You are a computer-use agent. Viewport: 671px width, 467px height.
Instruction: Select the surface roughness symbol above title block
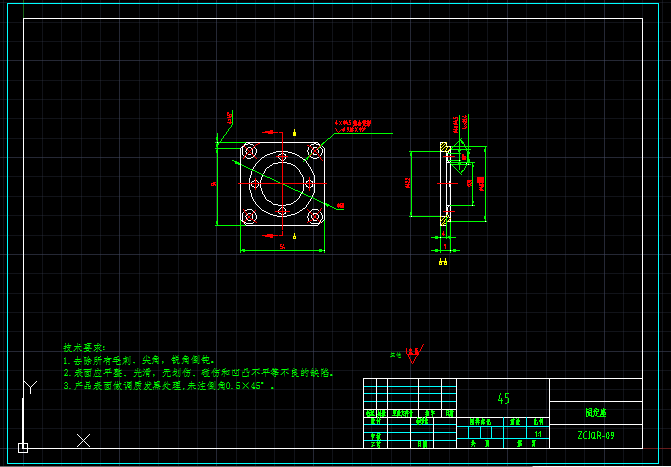point(413,354)
